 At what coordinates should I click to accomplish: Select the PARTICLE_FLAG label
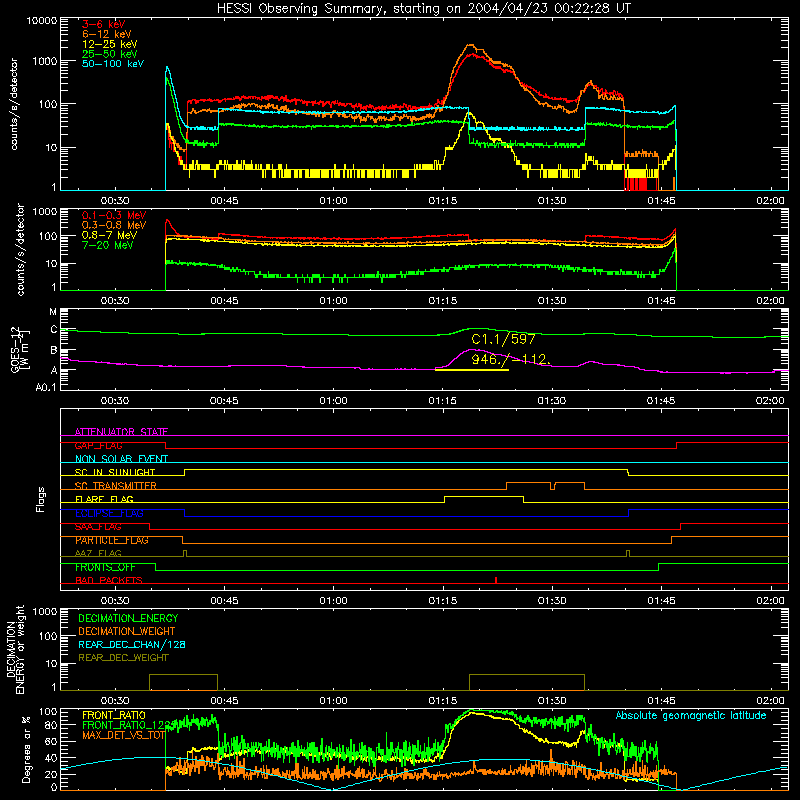pyautogui.click(x=112, y=540)
